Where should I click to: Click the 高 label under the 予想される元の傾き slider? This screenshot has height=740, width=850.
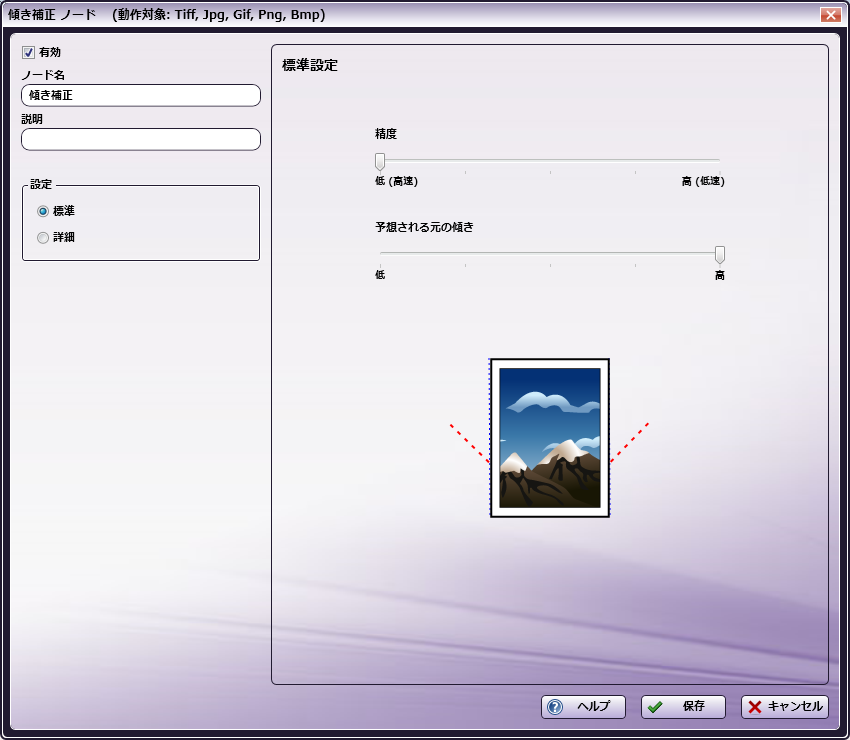[x=719, y=275]
